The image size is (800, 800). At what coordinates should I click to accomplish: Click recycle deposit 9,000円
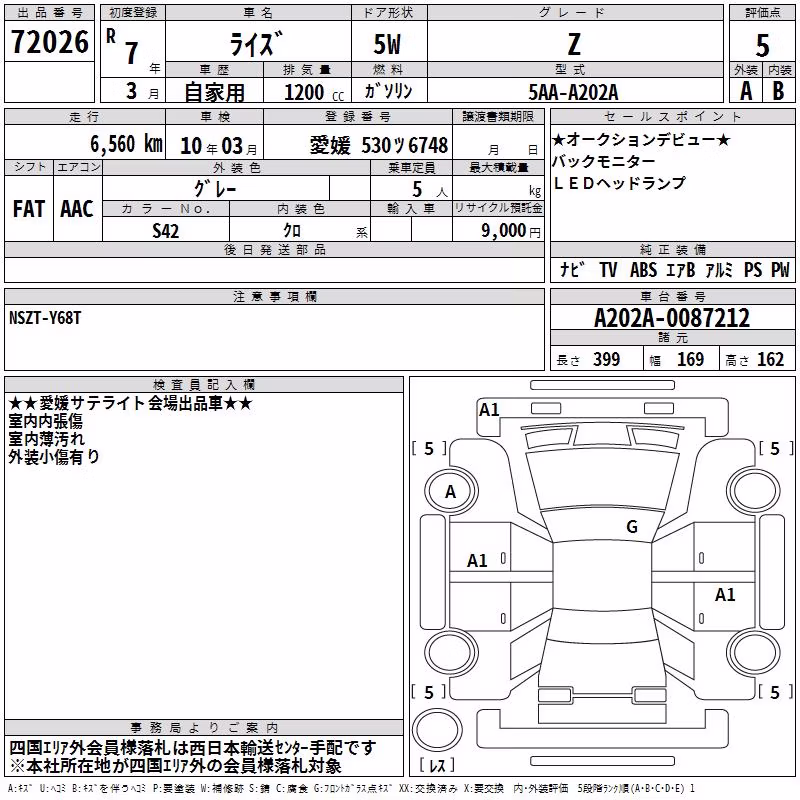[511, 231]
